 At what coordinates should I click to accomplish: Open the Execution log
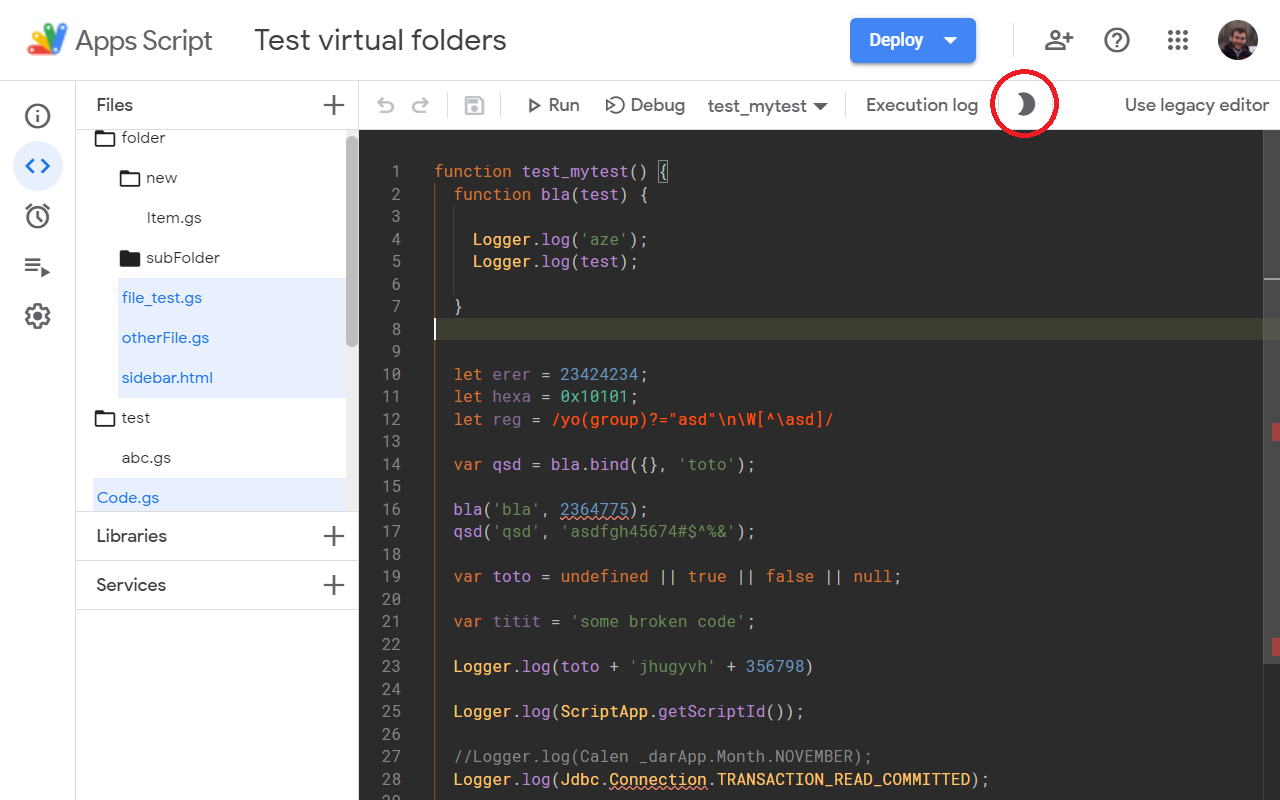(x=921, y=104)
